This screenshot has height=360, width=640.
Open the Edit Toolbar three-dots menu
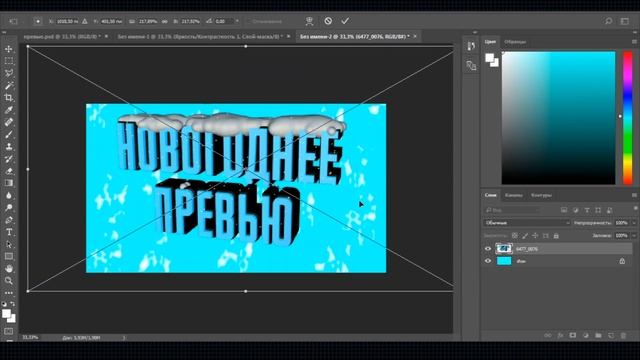[x=9, y=293]
